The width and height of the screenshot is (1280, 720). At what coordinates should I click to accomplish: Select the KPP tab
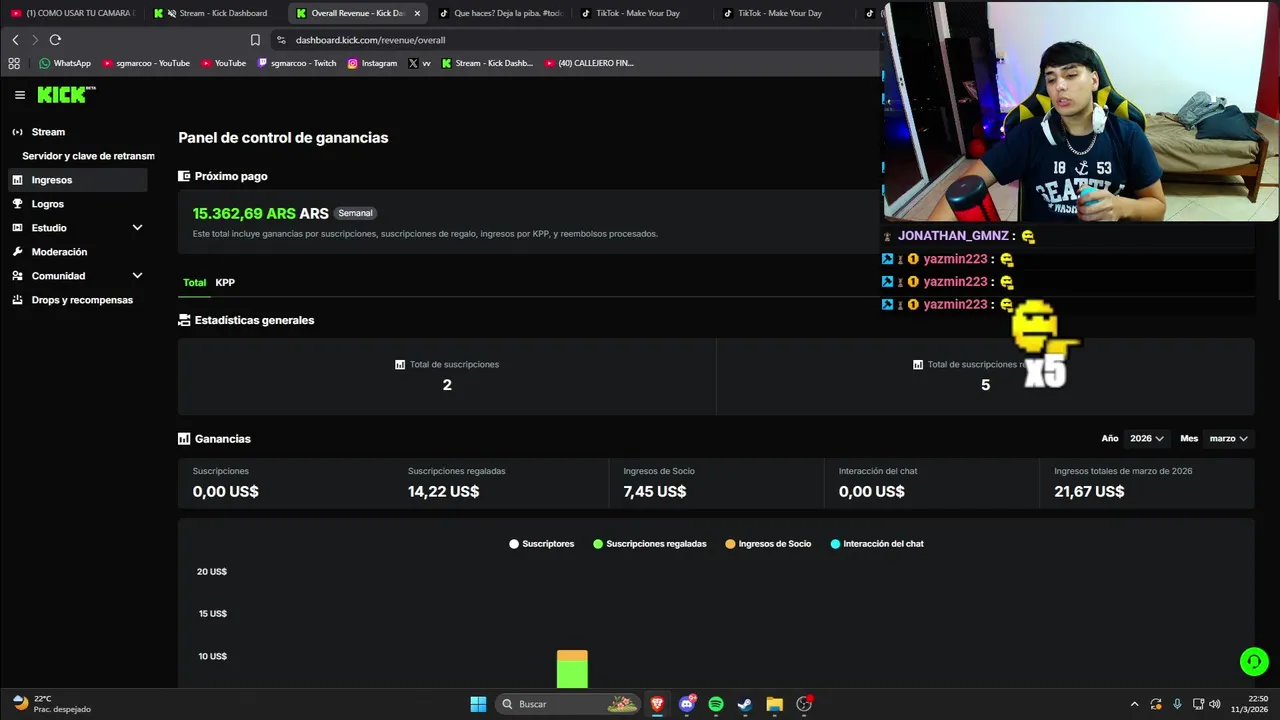tap(225, 283)
